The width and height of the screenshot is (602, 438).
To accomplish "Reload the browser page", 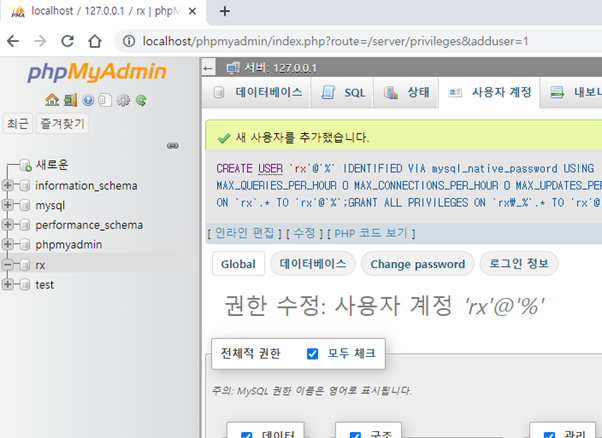I will (x=68, y=41).
